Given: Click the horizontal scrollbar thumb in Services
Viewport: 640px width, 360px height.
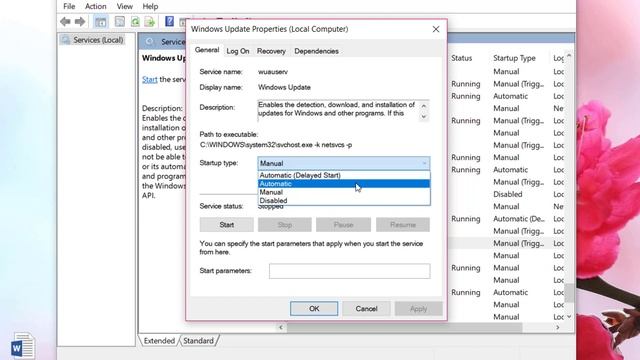Looking at the screenshot, I should (x=404, y=327).
